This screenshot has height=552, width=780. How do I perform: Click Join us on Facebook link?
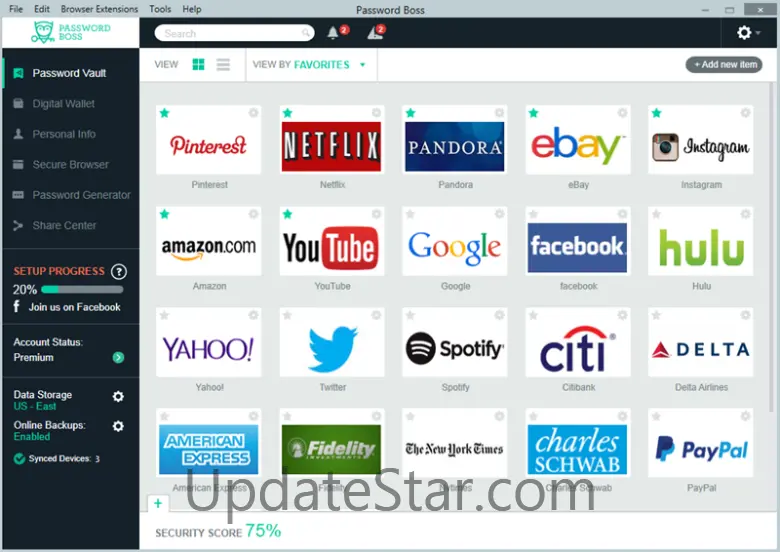[75, 307]
